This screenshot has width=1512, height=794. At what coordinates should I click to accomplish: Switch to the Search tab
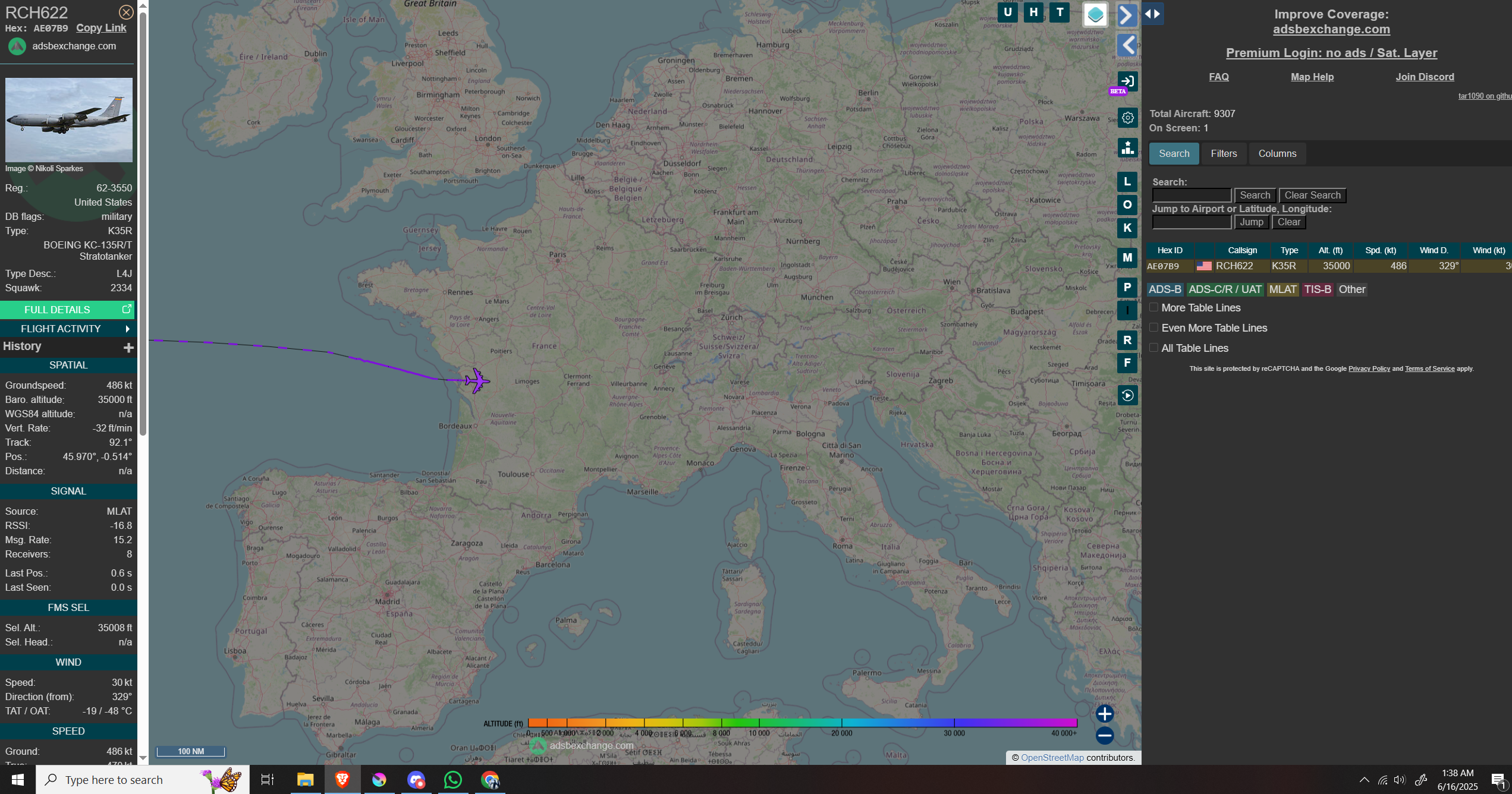tap(1174, 153)
